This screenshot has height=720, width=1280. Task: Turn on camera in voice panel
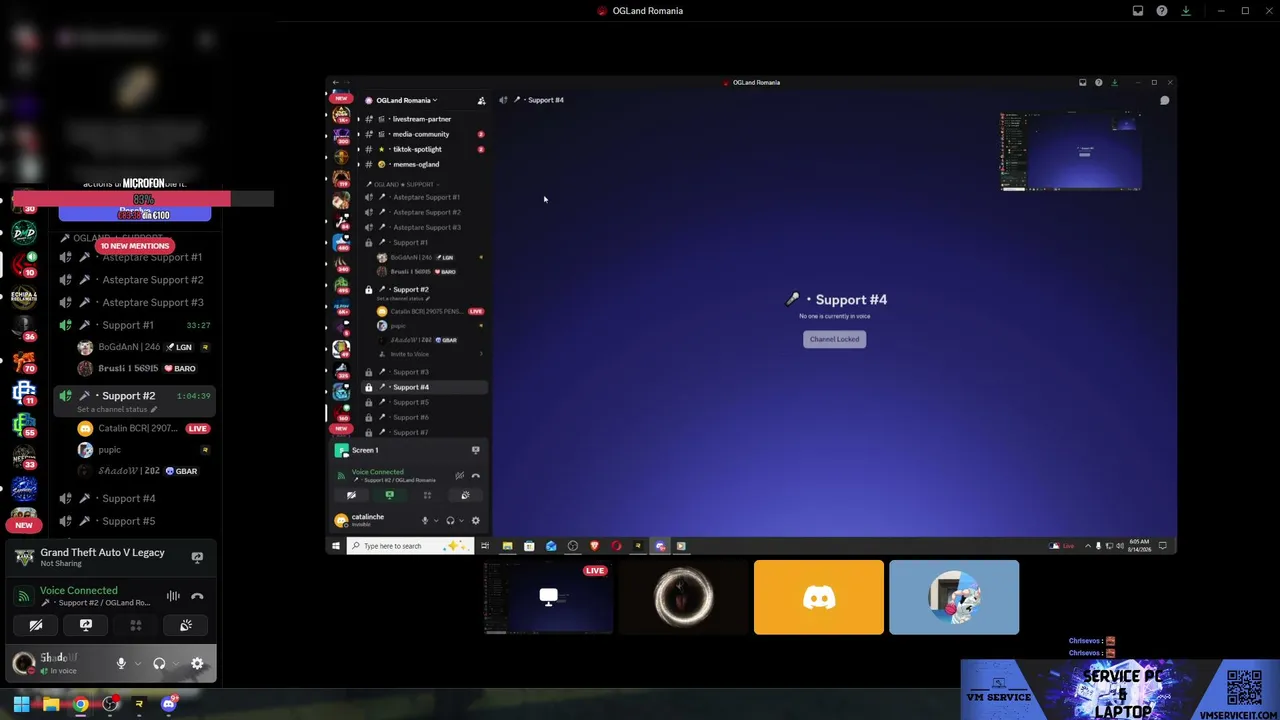pos(36,626)
